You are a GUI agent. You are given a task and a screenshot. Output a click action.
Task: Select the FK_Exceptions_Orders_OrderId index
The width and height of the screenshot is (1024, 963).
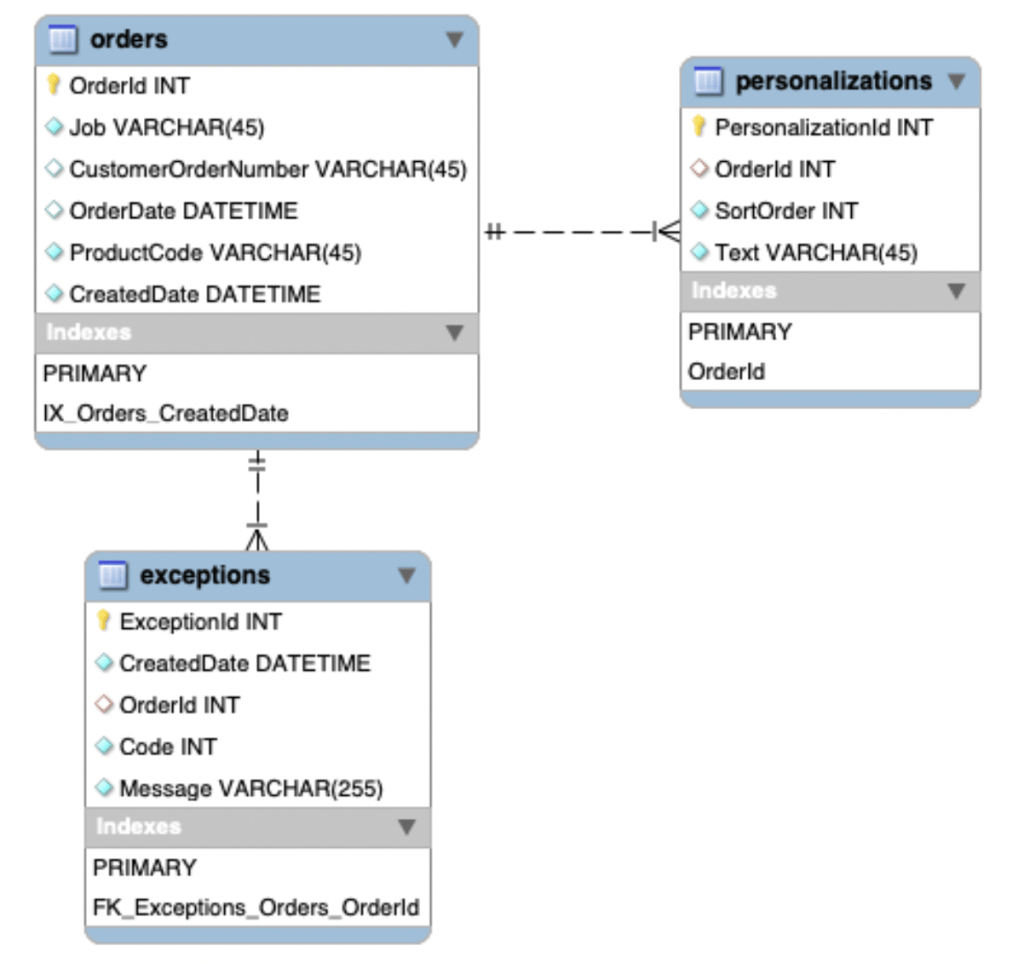tap(257, 908)
